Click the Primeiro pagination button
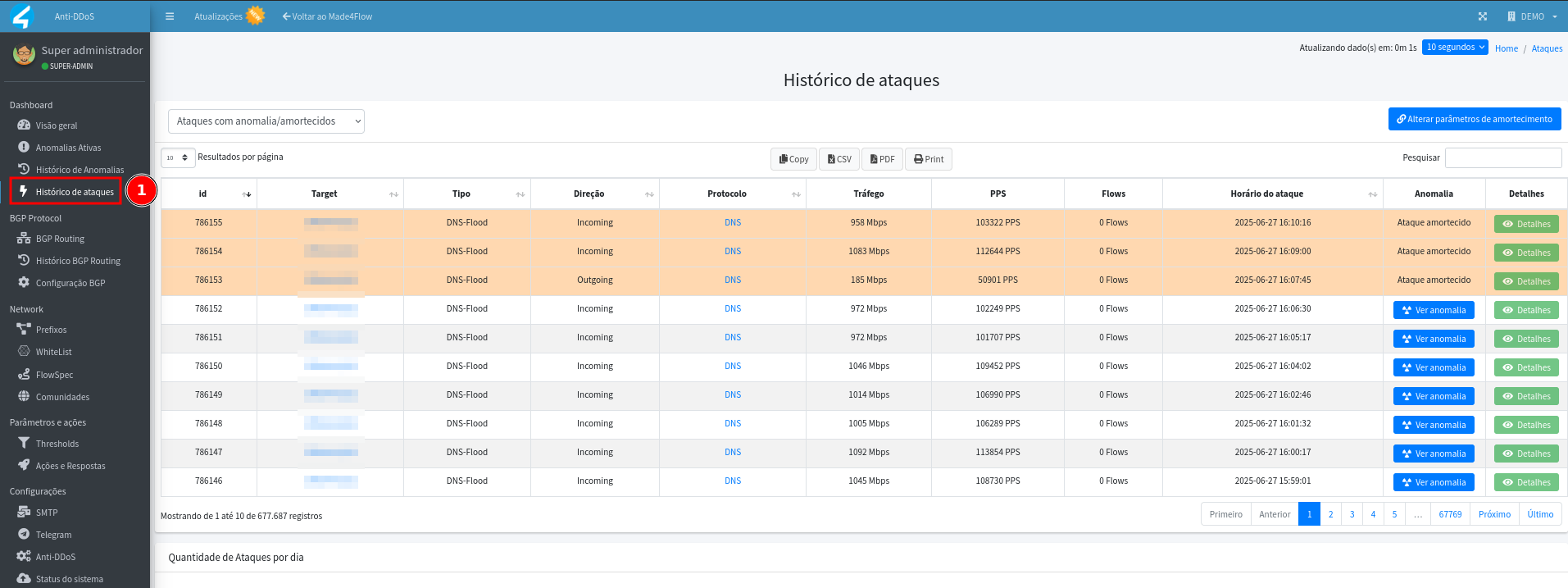This screenshot has height=588, width=1568. 1225,514
